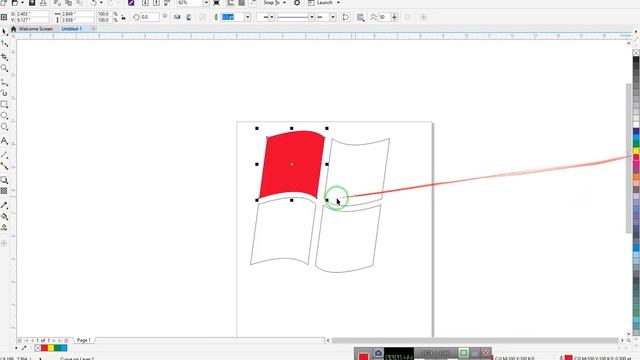
Task: Click red swatch in the right color palette
Action: (636, 157)
